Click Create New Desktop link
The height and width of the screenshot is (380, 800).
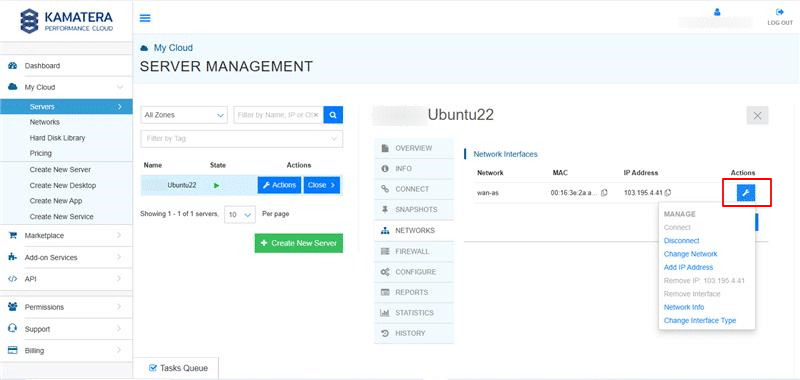63,185
